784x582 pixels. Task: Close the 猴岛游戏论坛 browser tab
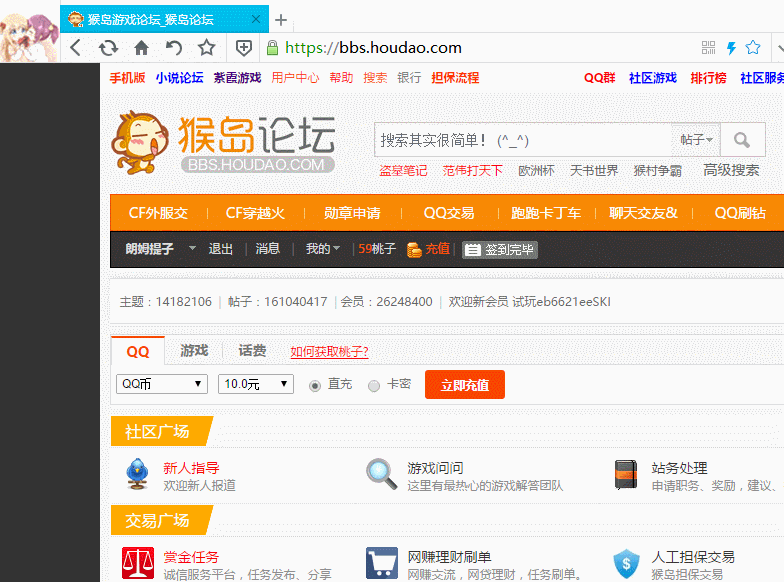pos(256,19)
